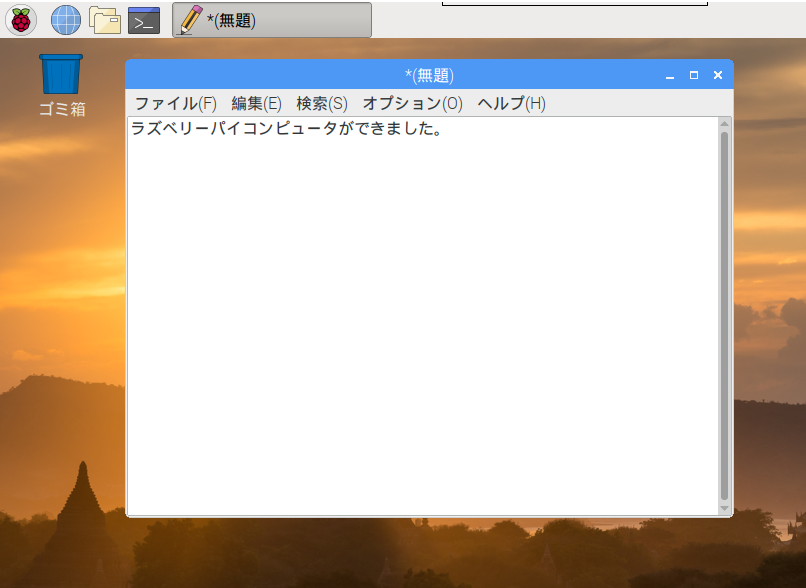Select the *(無題) task button on the taskbar
This screenshot has height=588, width=806.
point(270,19)
